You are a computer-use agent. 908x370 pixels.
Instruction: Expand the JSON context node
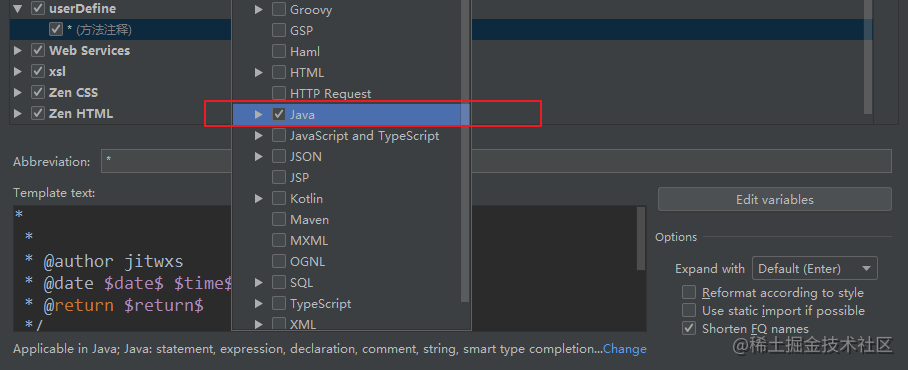coord(259,156)
